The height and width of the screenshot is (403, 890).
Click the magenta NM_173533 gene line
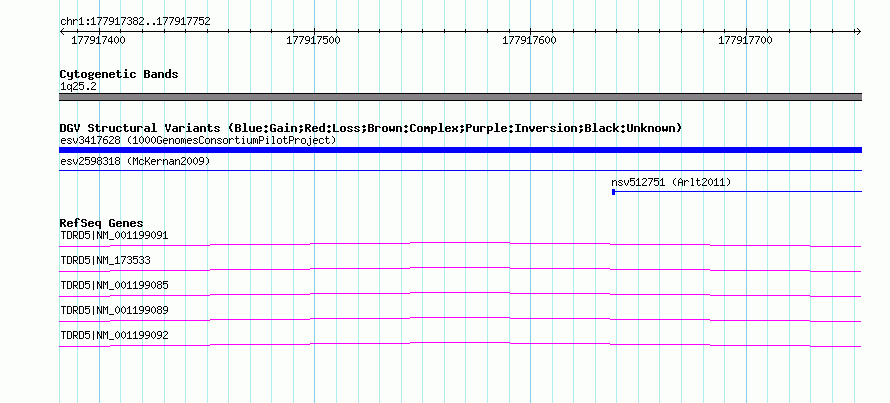[460, 268]
